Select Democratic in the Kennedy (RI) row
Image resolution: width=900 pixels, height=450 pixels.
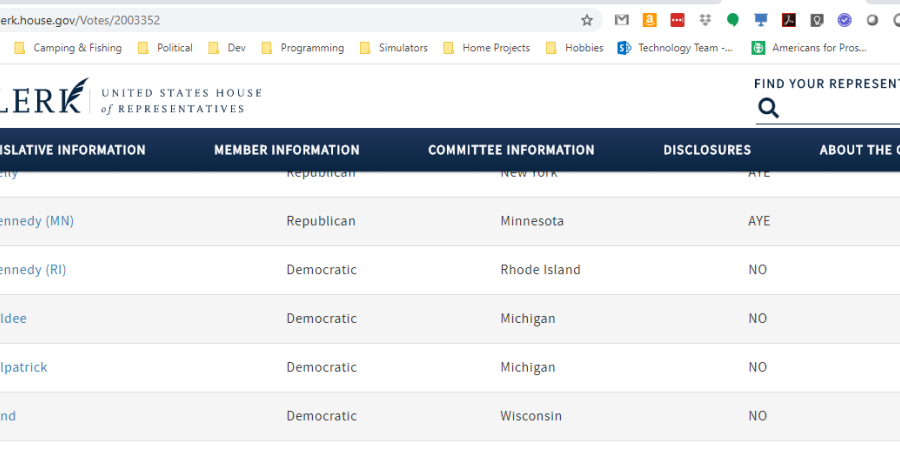[321, 270]
